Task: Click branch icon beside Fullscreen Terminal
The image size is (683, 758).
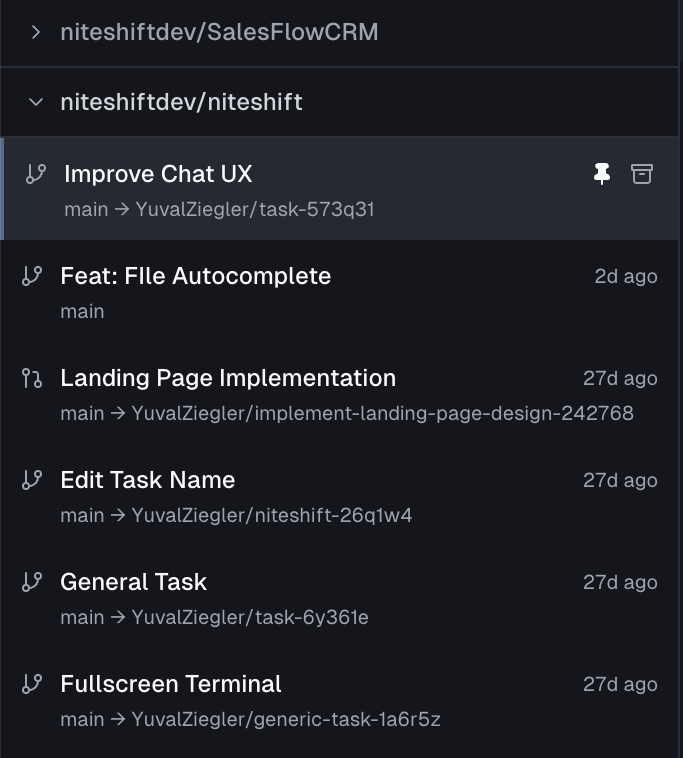Action: pos(32,684)
